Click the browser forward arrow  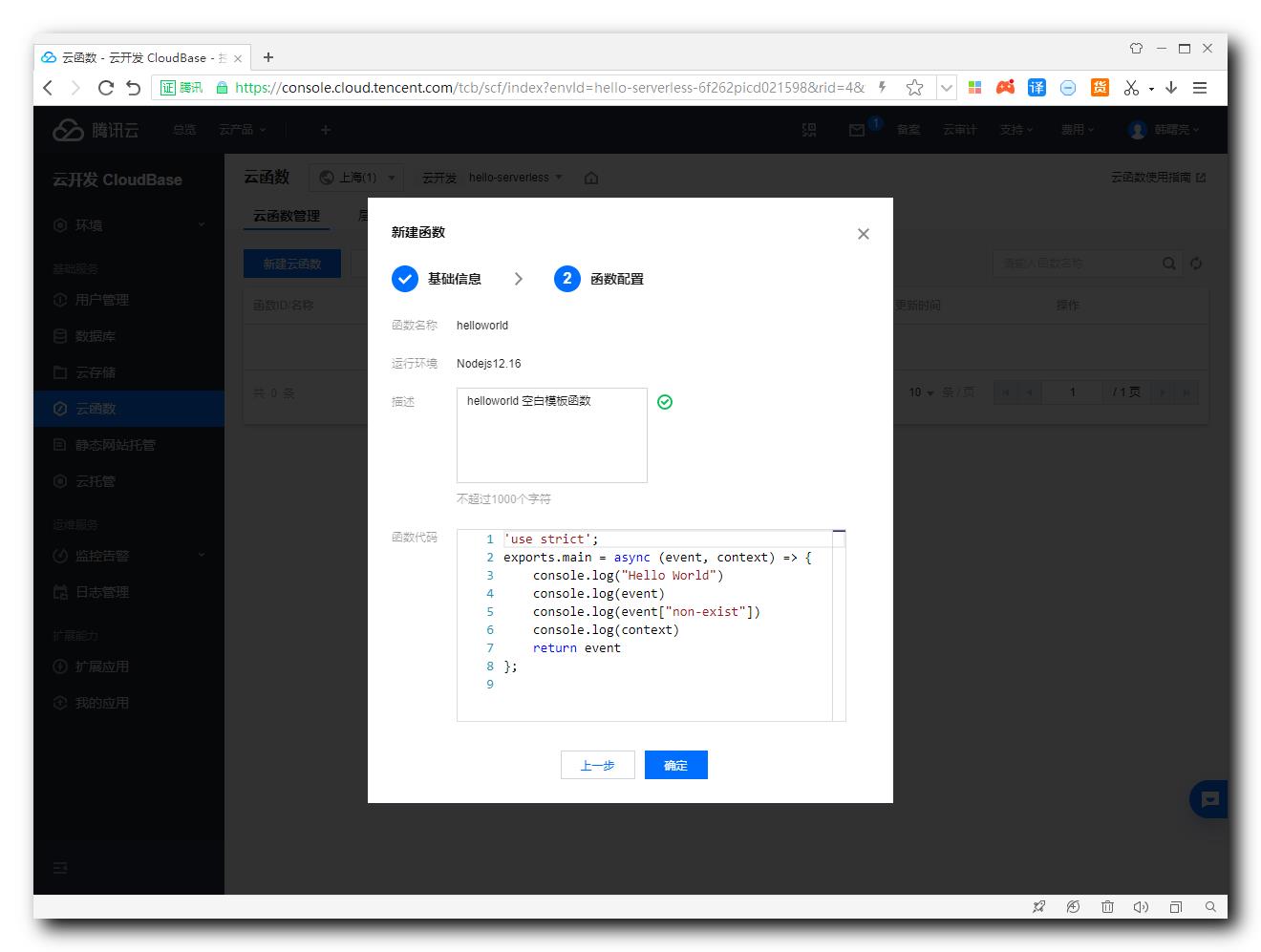tap(75, 88)
